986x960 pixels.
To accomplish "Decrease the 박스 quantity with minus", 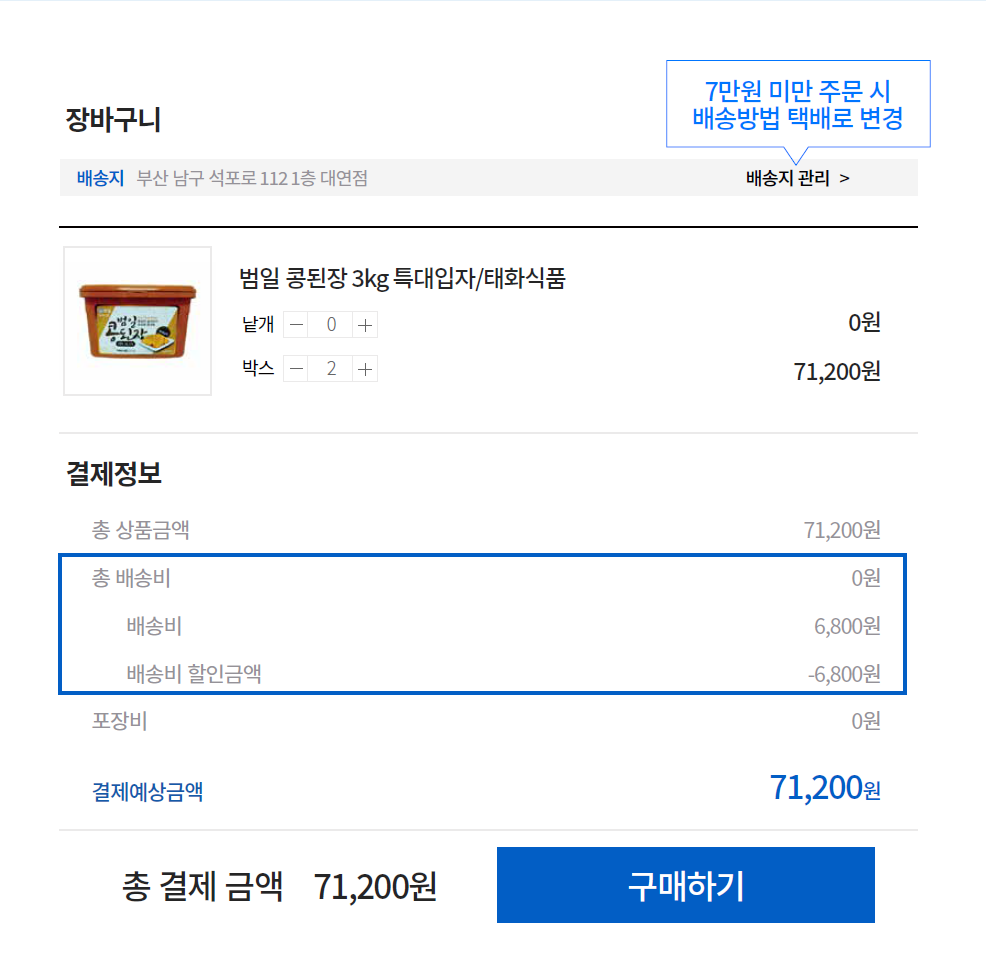I will tap(296, 369).
